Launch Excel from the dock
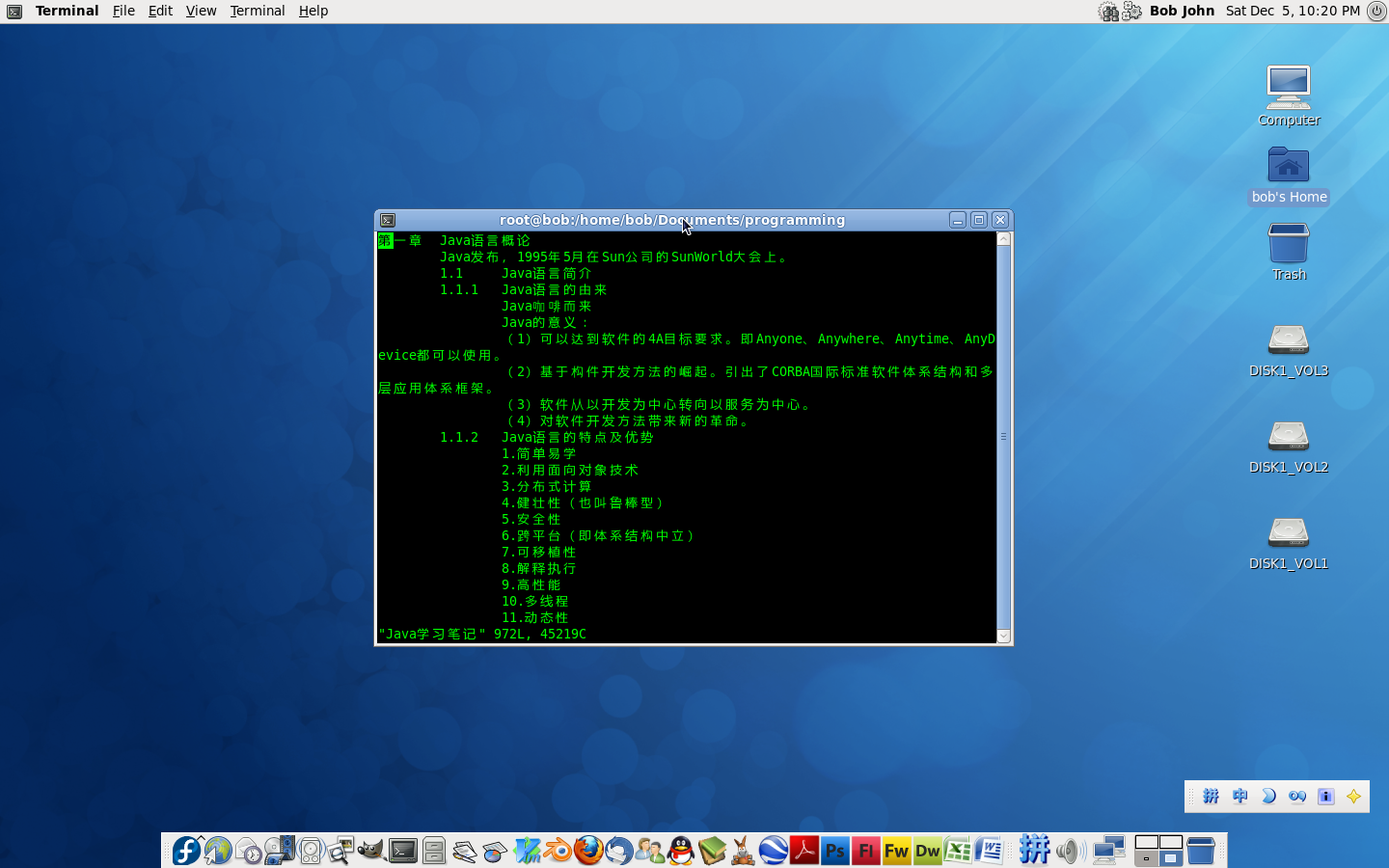1389x868 pixels. click(x=959, y=851)
